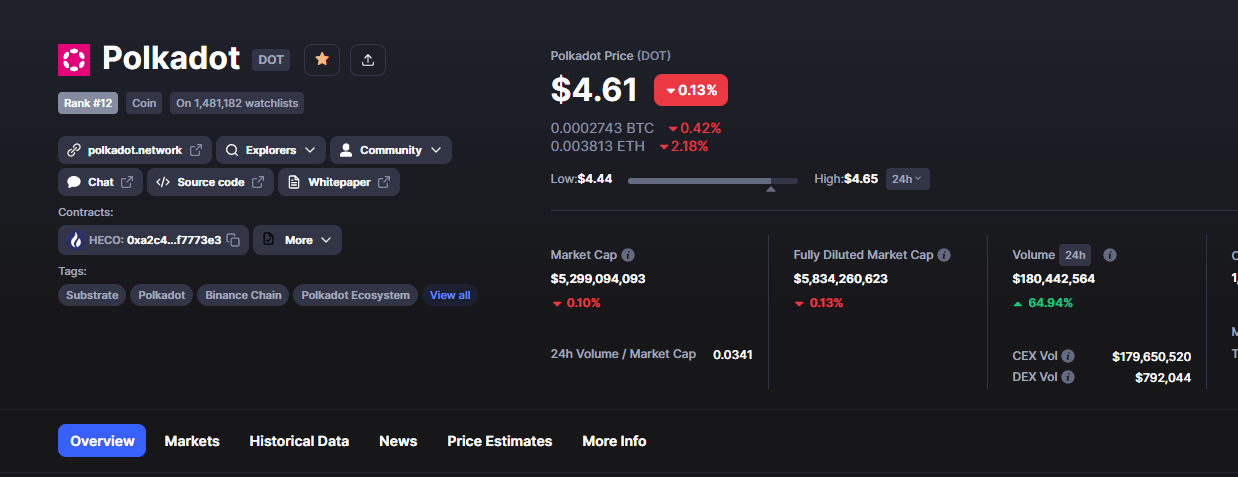Show Fully Diluted Market Cap info icon
The width and height of the screenshot is (1238, 477).
(x=944, y=255)
